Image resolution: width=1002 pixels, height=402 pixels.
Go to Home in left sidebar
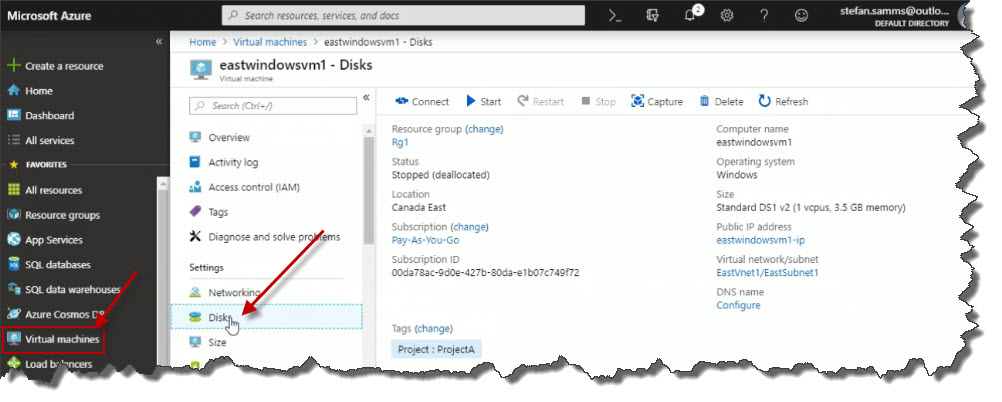[29, 91]
